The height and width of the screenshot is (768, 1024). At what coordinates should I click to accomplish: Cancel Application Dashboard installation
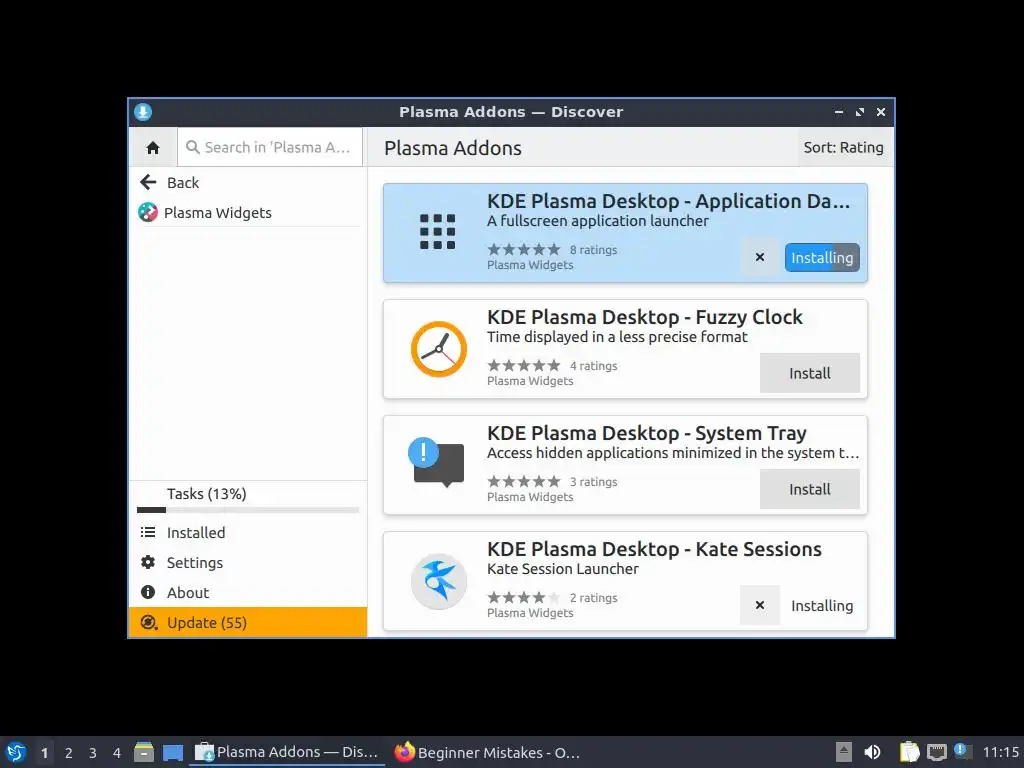(x=760, y=257)
